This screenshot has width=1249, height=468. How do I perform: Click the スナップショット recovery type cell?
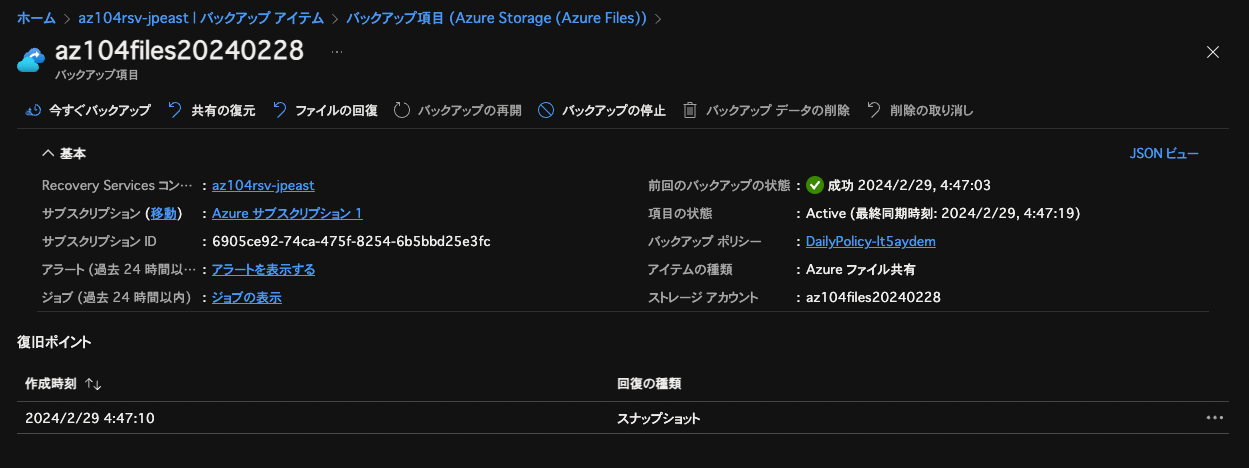659,418
